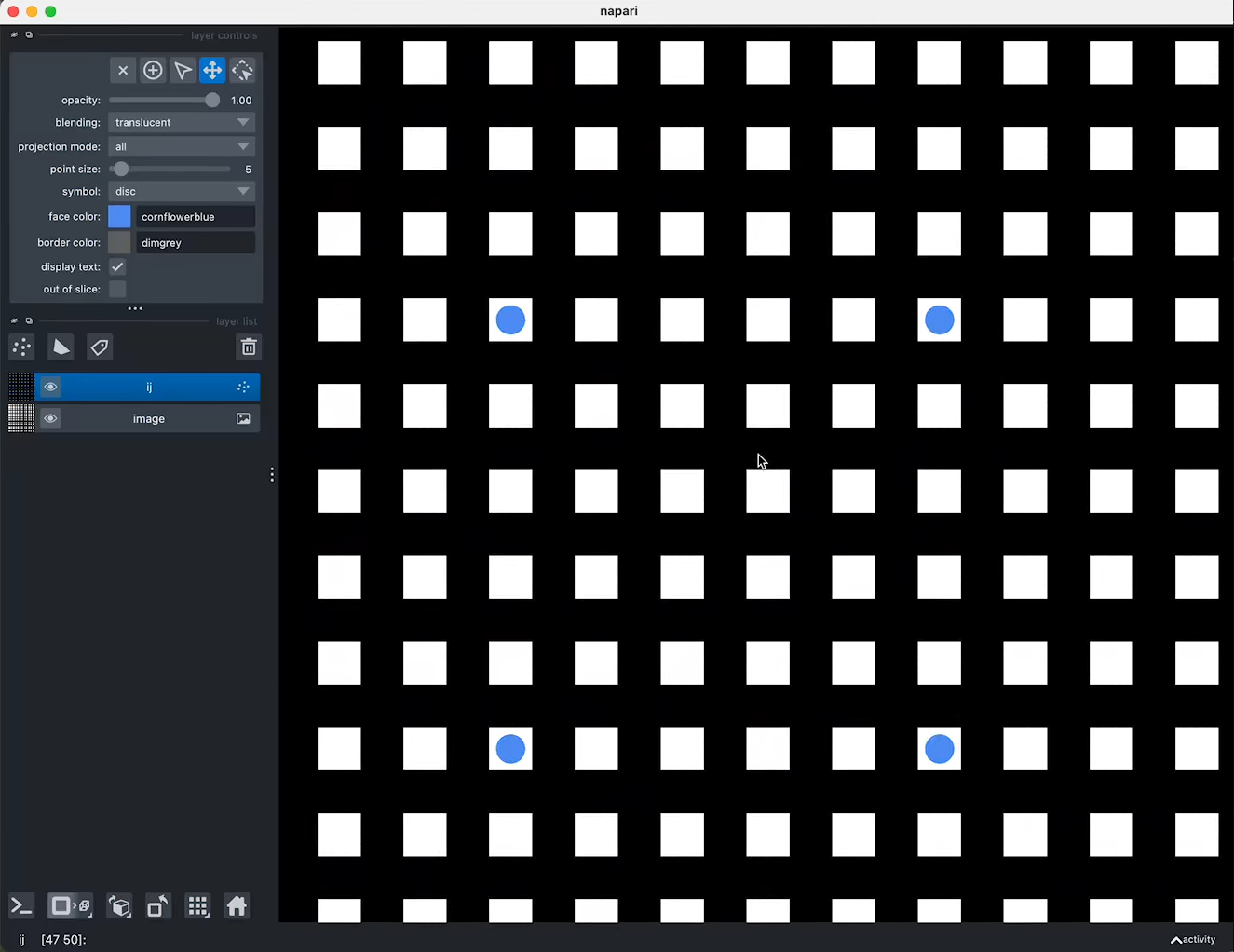Disable the display text checkbox
Image resolution: width=1234 pixels, height=952 pixels.
[x=117, y=266]
